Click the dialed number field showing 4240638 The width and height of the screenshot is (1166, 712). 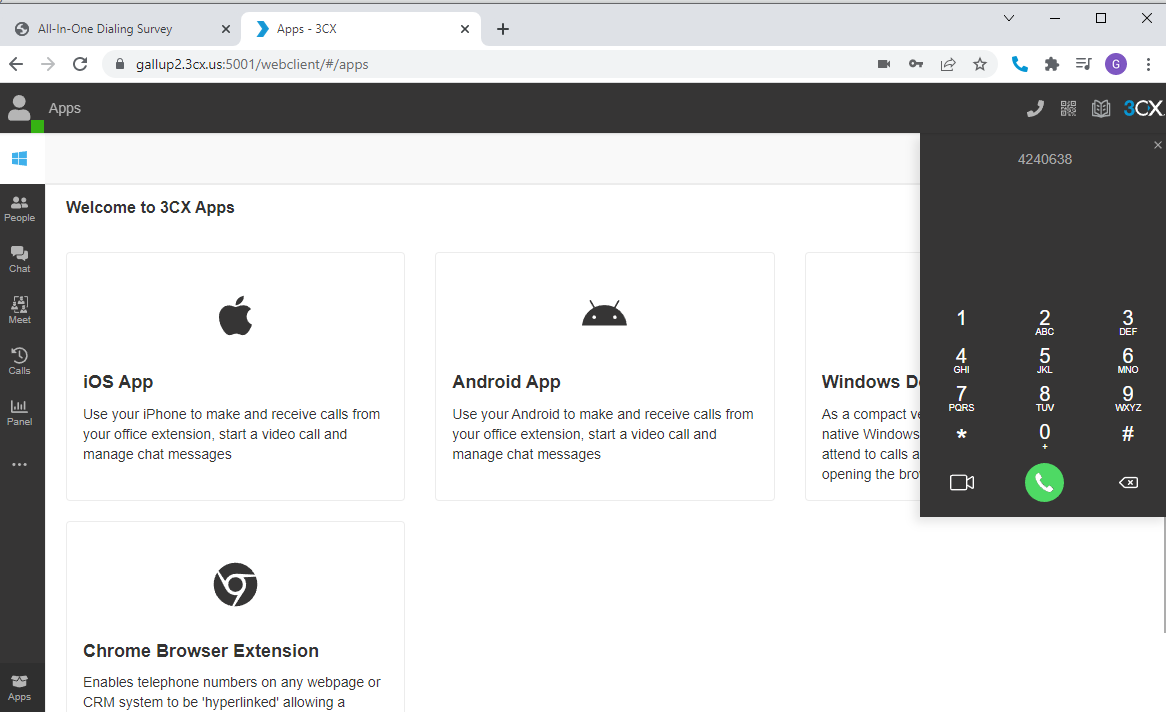[1044, 159]
